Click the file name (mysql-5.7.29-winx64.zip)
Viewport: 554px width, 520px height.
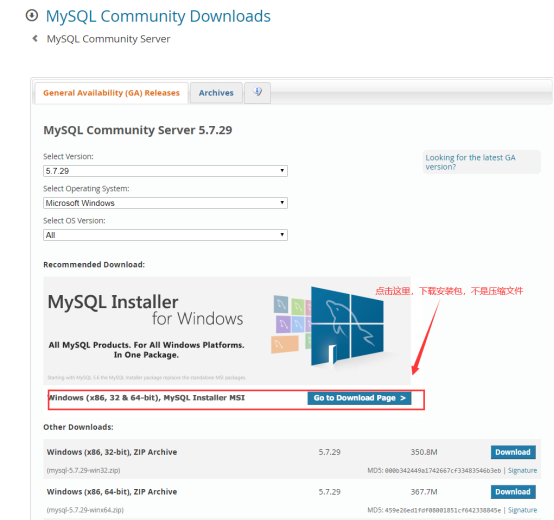[x=85, y=510]
